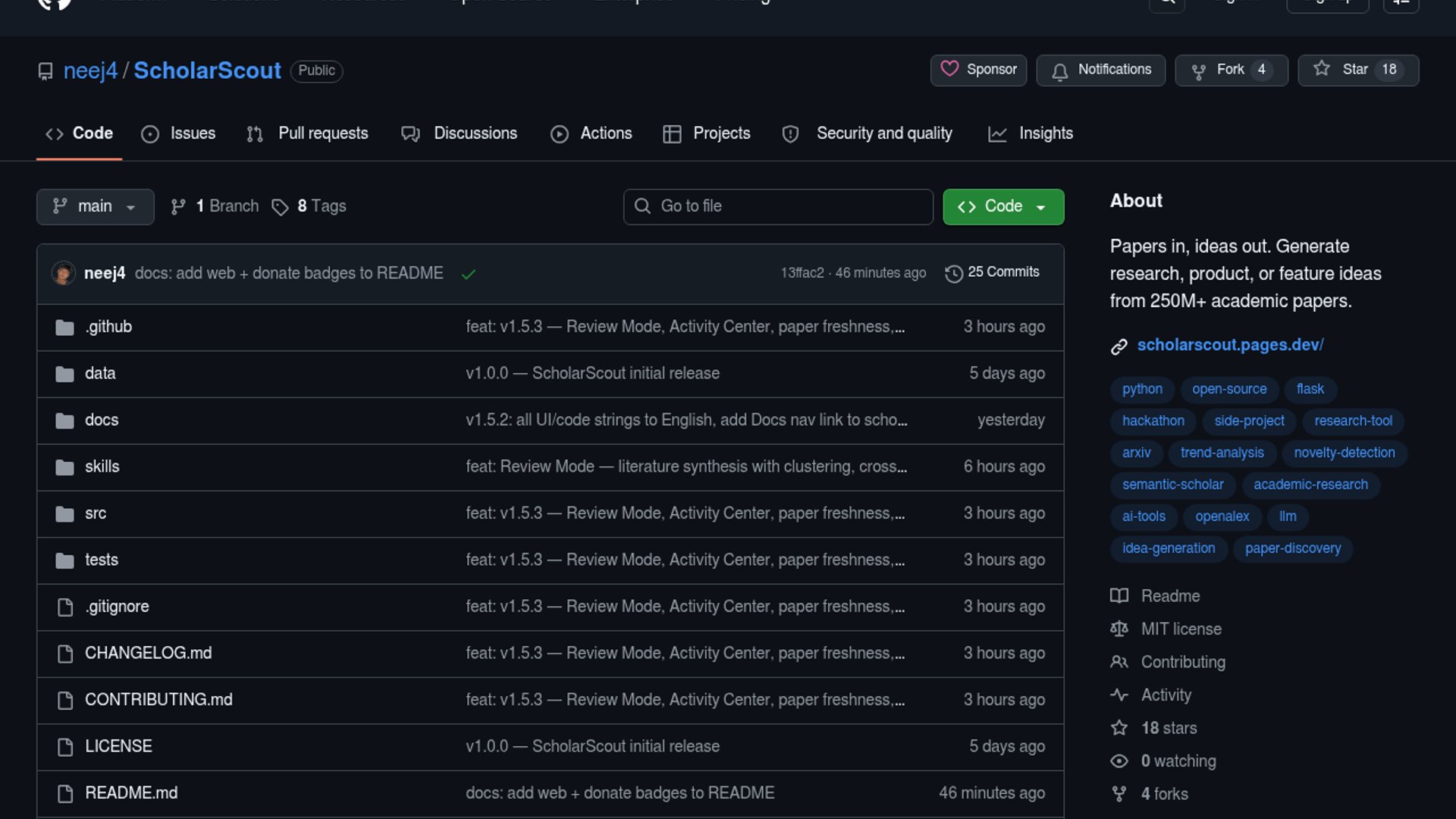1456x819 pixels.
Task: Click the Sponsor button
Action: tap(978, 70)
